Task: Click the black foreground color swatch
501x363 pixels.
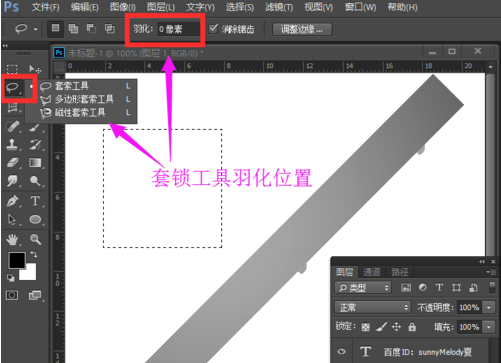Action: (x=17, y=260)
